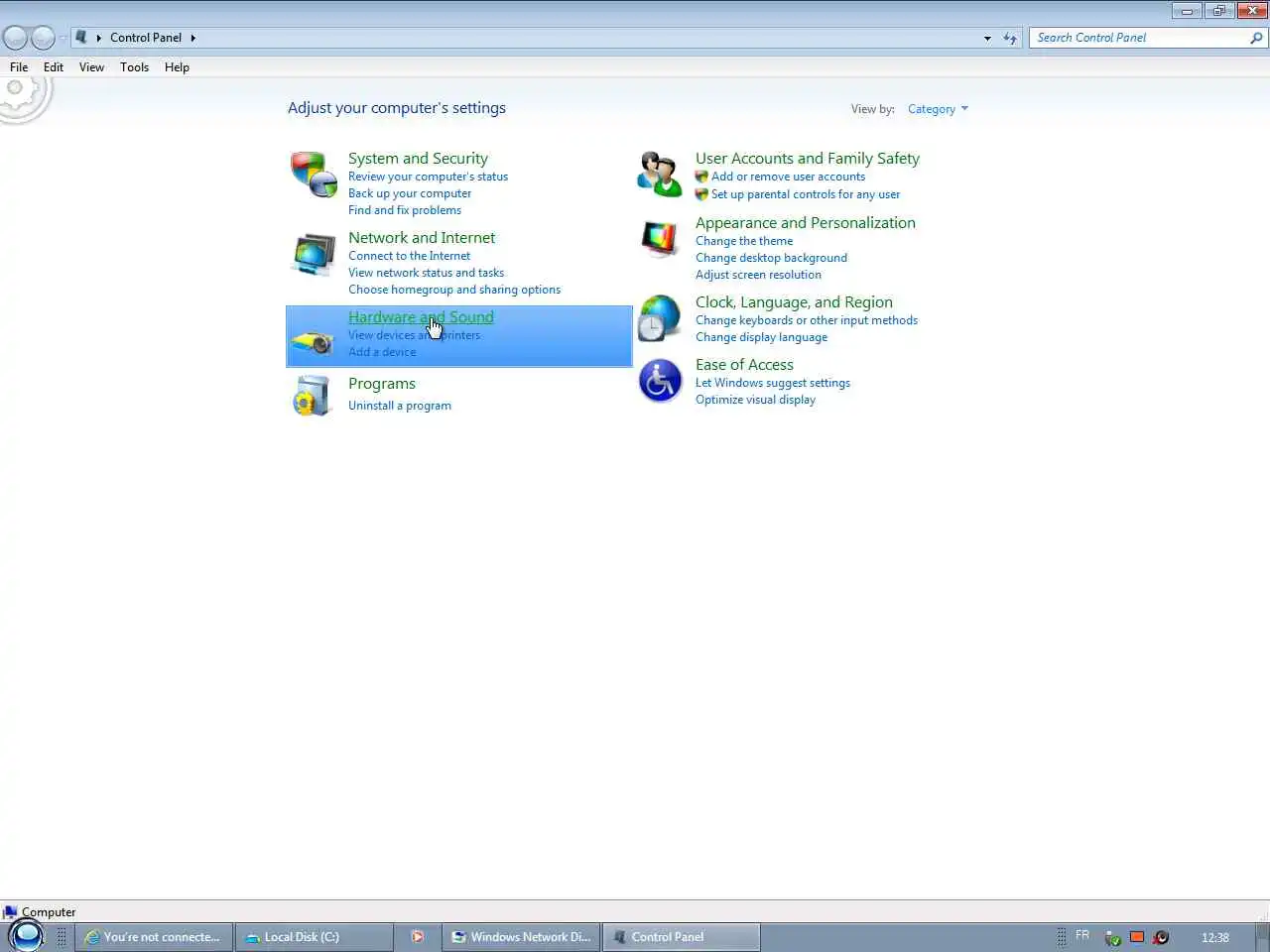The width and height of the screenshot is (1270, 952).
Task: Open the Clock, Language, and Region globe icon
Action: 660,318
